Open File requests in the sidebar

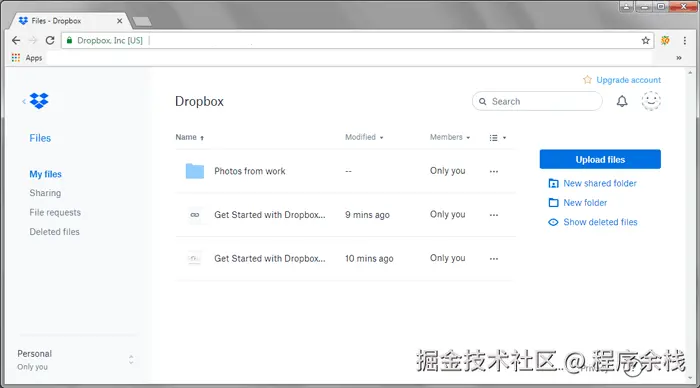click(x=55, y=213)
